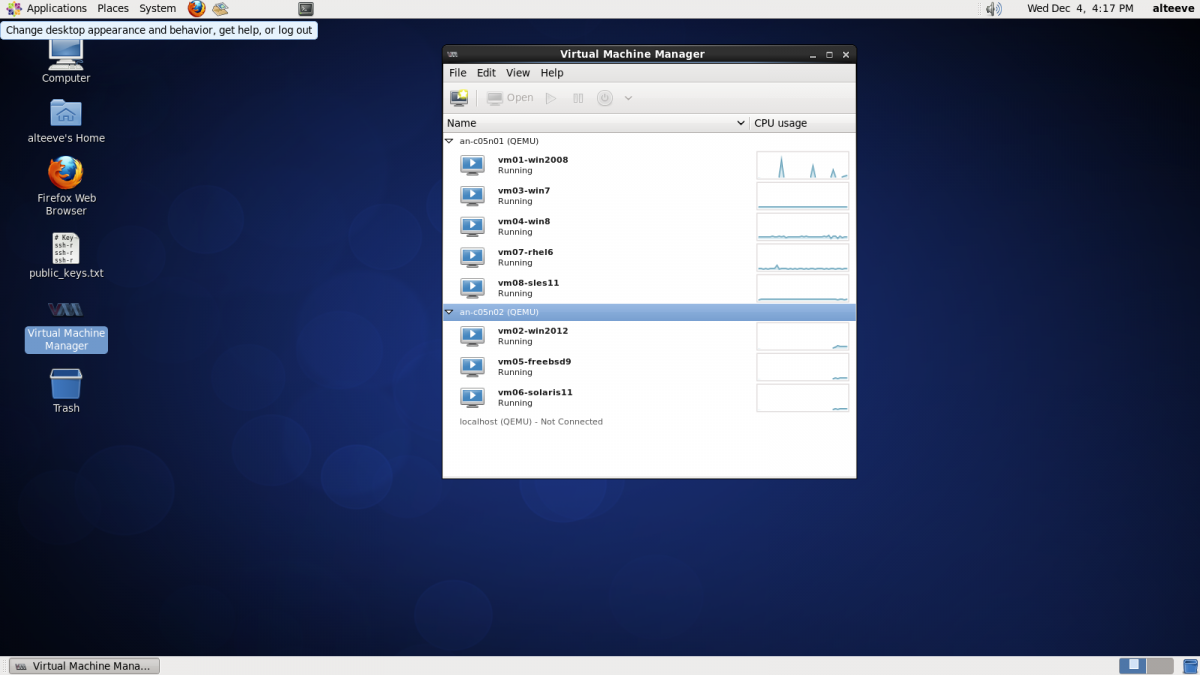Select the vm06-solaris11 monitor icon

click(472, 397)
